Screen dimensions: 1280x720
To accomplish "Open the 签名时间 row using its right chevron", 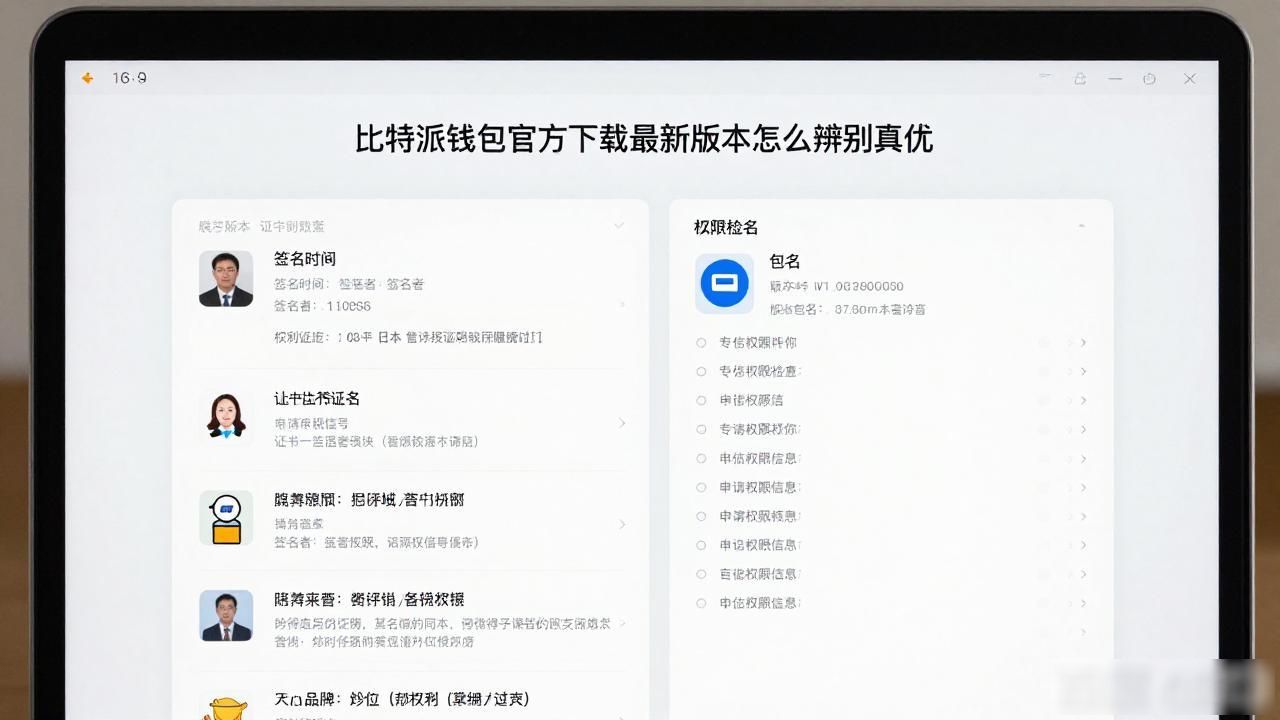I will click(x=622, y=304).
